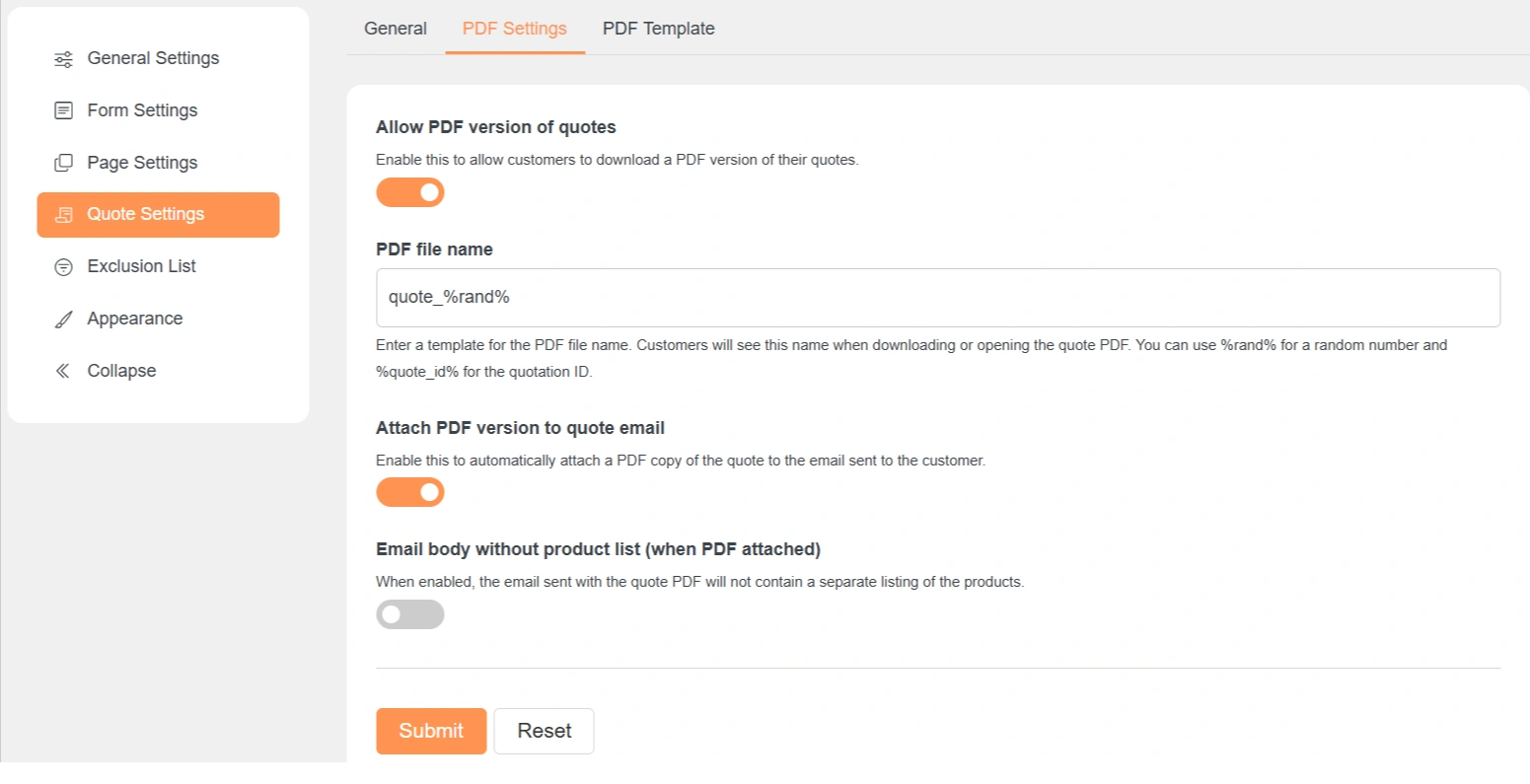Open Appearance settings in sidebar

coord(135,319)
